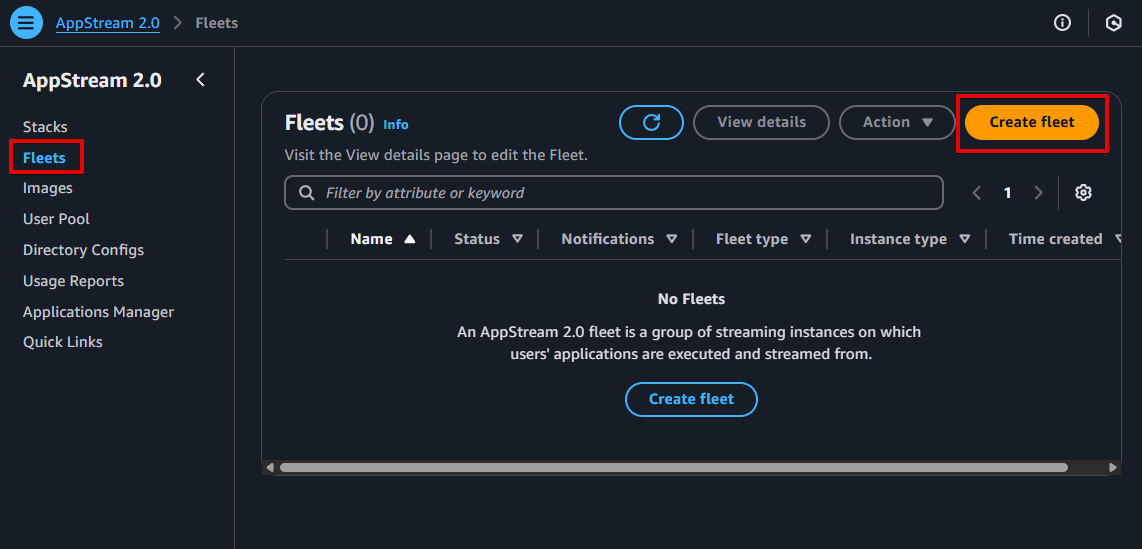The height and width of the screenshot is (549, 1142).
Task: Click the scrollbar right arrow
Action: [1112, 467]
